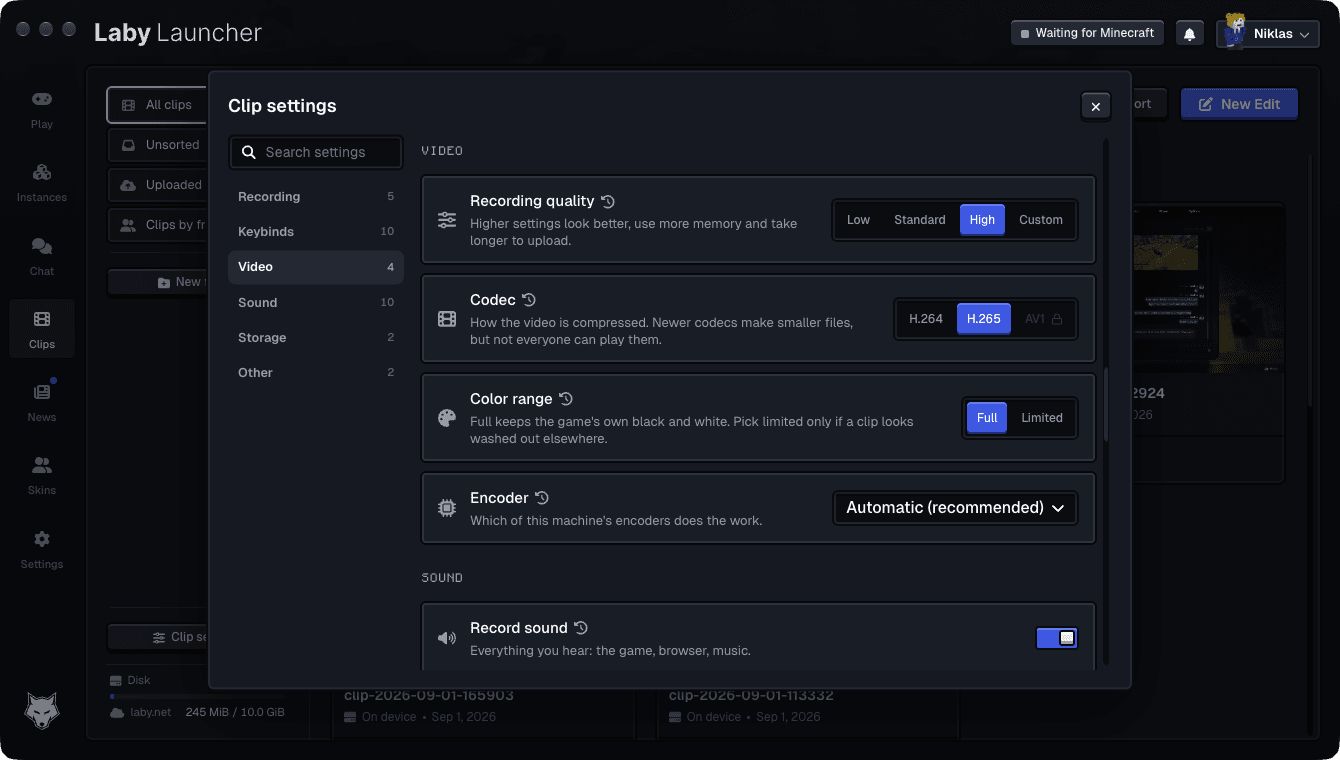Image resolution: width=1340 pixels, height=760 pixels.
Task: Reset Recording quality with its history icon
Action: (x=608, y=201)
